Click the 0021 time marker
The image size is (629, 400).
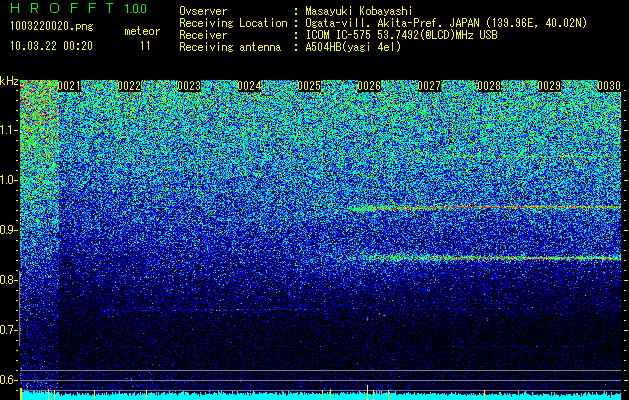(x=69, y=86)
